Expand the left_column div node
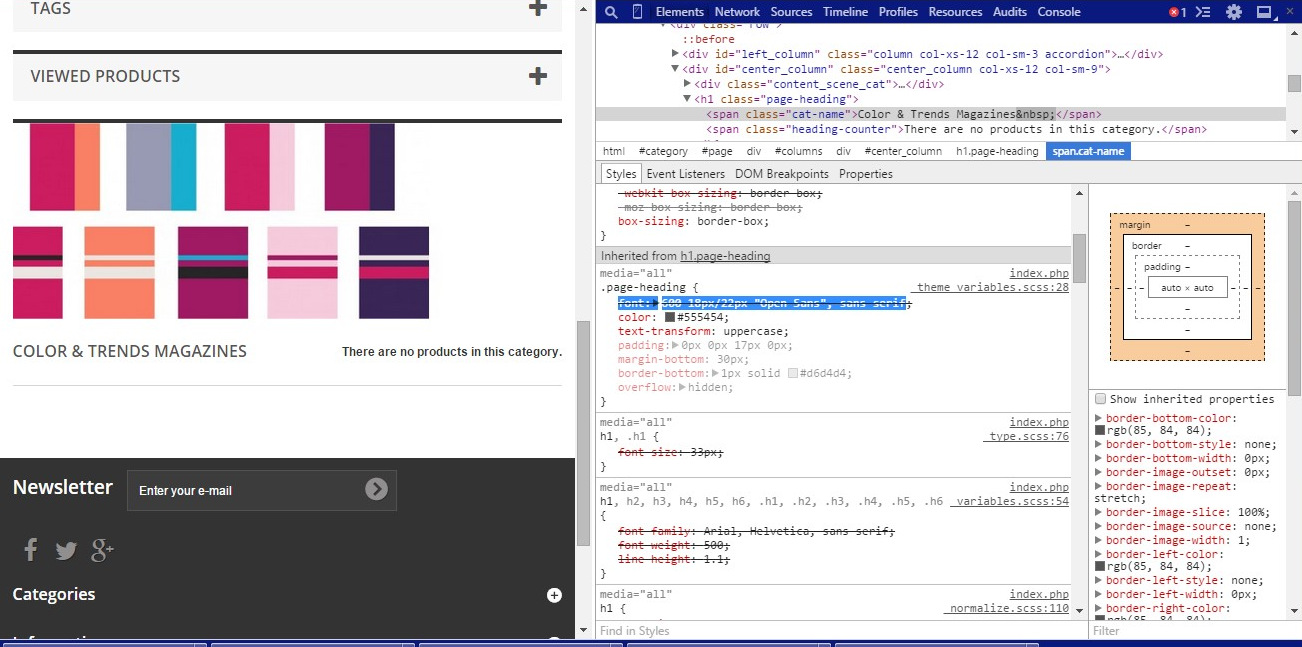1302x647 pixels. tap(676, 54)
